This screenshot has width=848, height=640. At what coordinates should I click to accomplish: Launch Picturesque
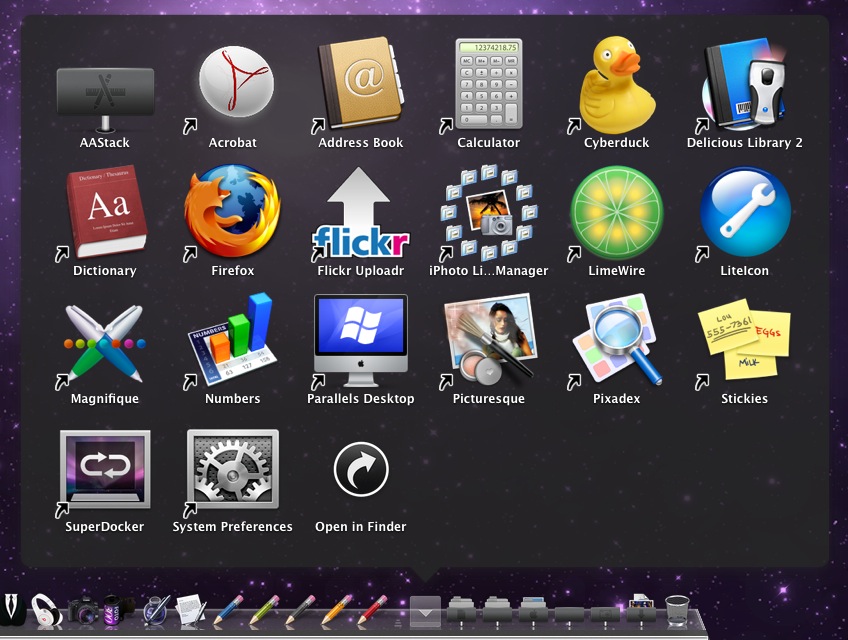click(x=489, y=339)
